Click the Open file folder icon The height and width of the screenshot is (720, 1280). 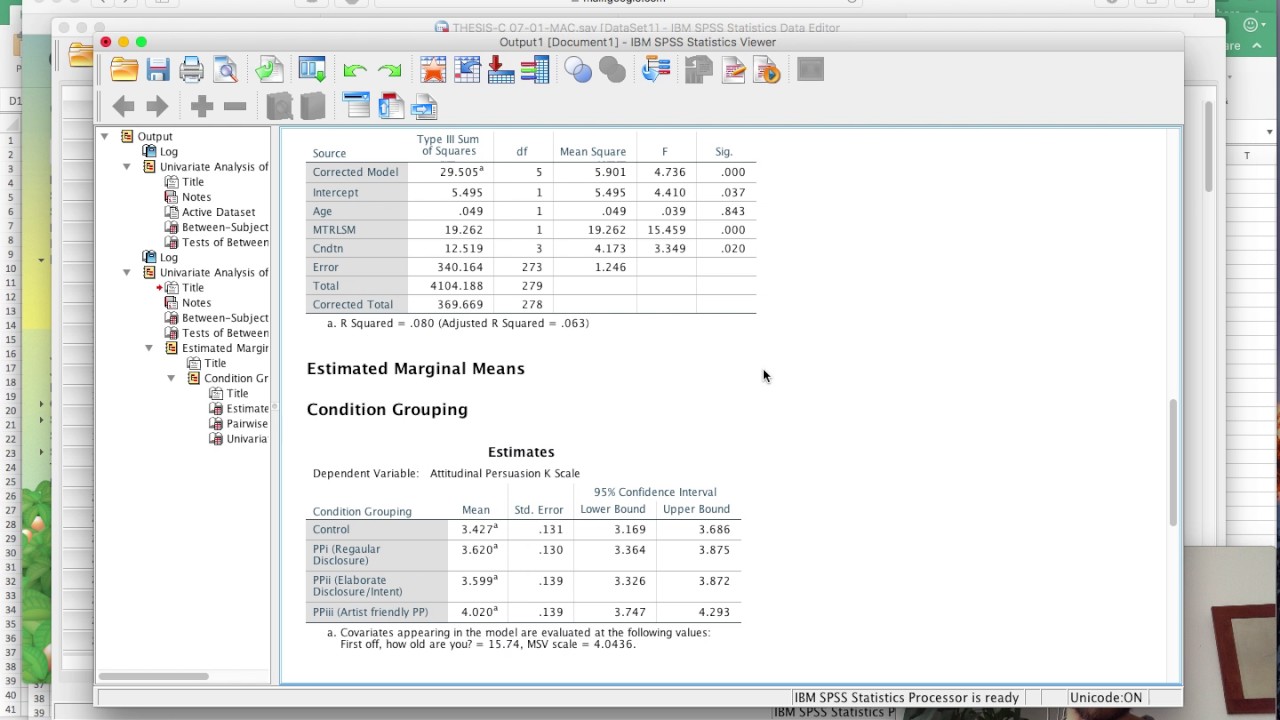pos(124,69)
